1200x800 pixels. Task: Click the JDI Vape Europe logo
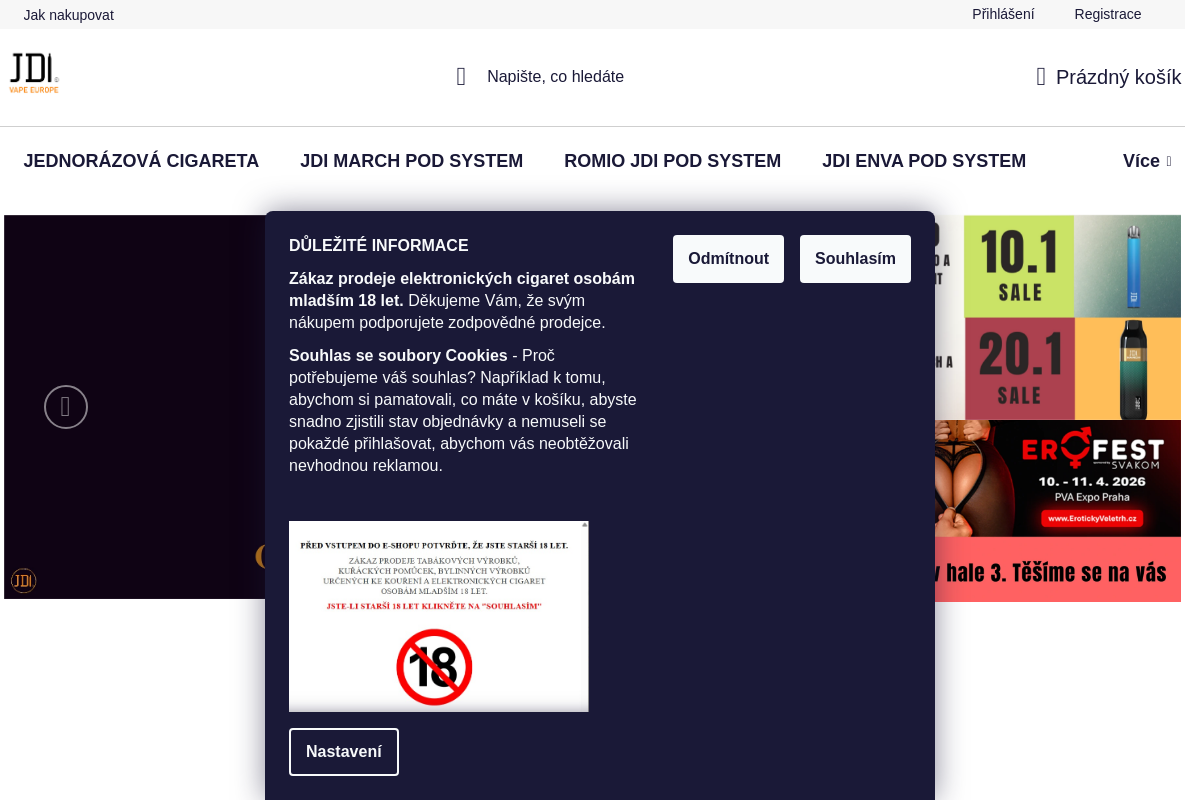point(35,74)
